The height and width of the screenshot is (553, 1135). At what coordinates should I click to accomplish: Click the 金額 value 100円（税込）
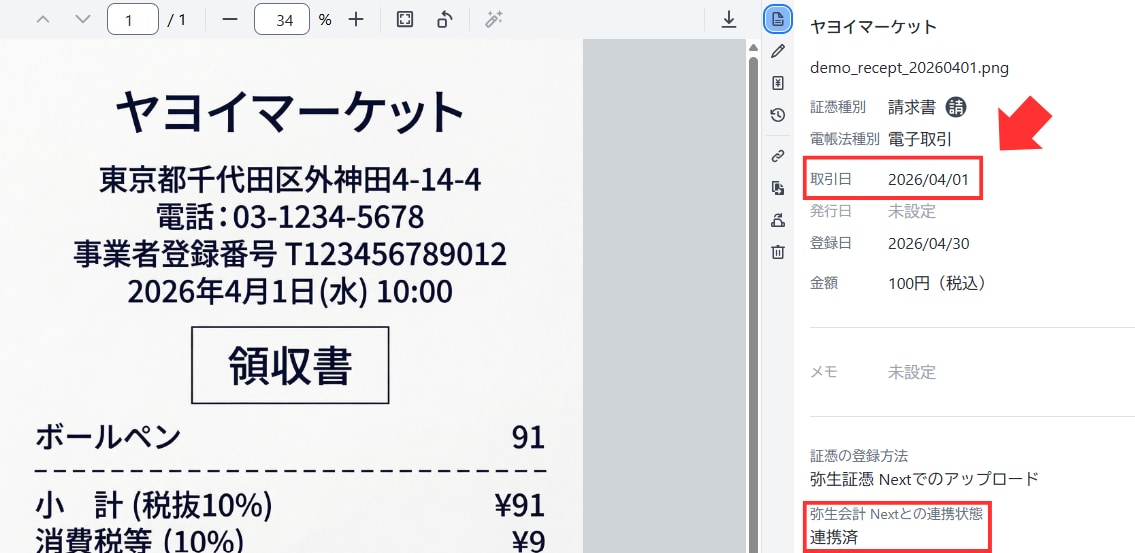pos(937,283)
